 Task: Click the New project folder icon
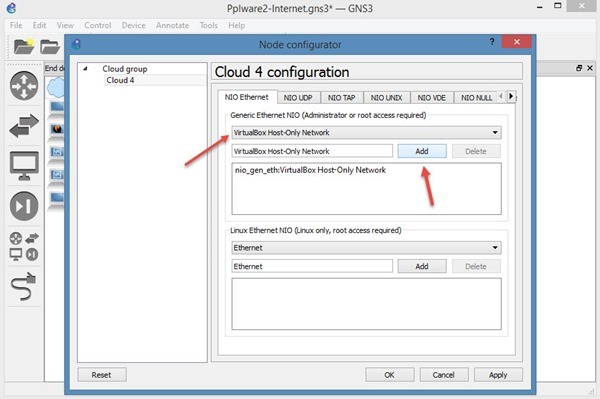pos(24,46)
